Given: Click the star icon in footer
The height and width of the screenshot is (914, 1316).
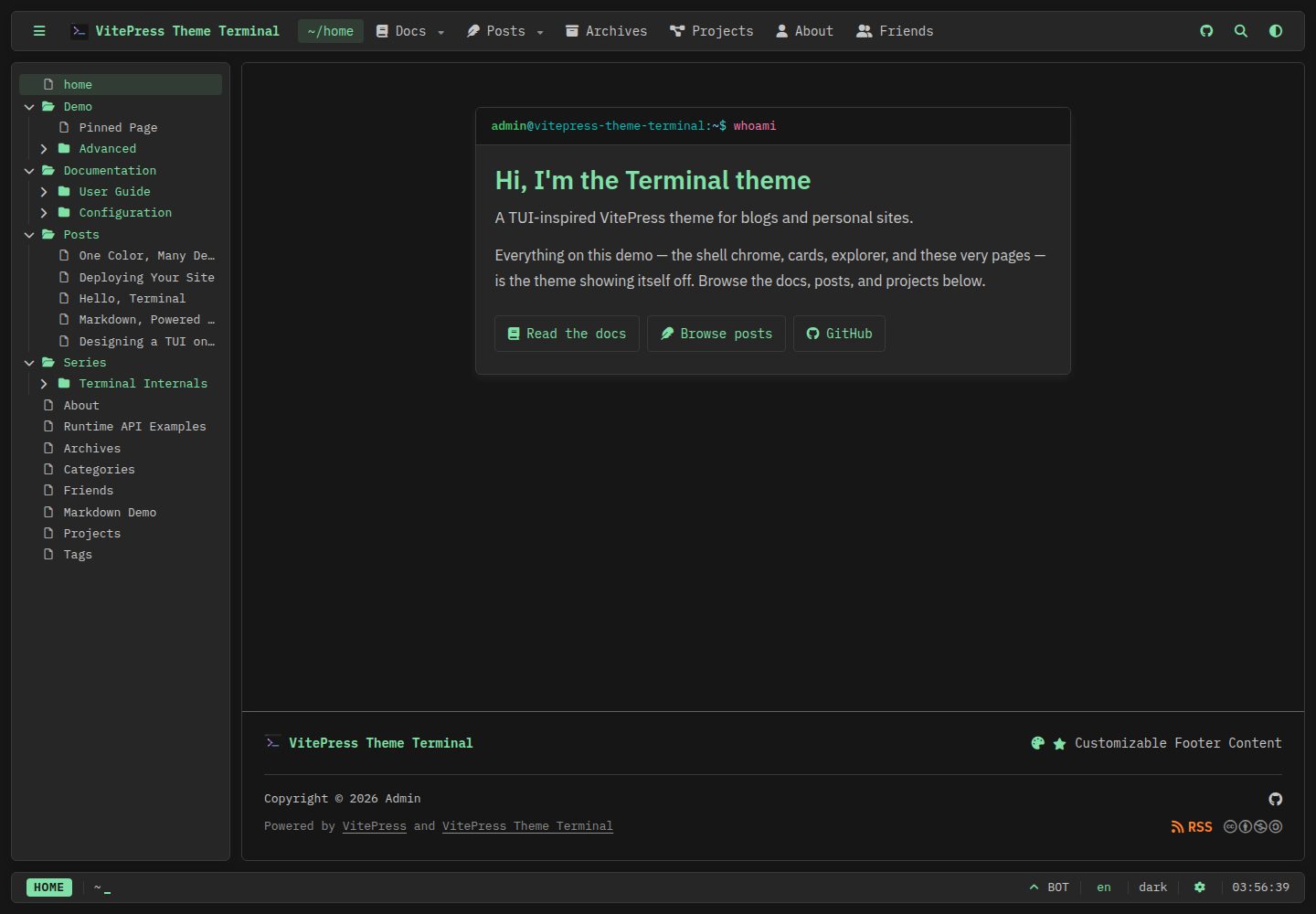Looking at the screenshot, I should coord(1059,744).
